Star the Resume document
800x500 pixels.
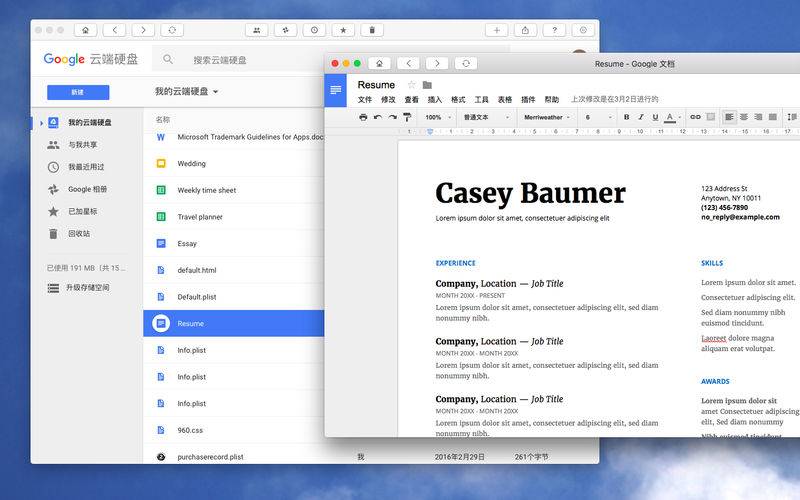[411, 85]
